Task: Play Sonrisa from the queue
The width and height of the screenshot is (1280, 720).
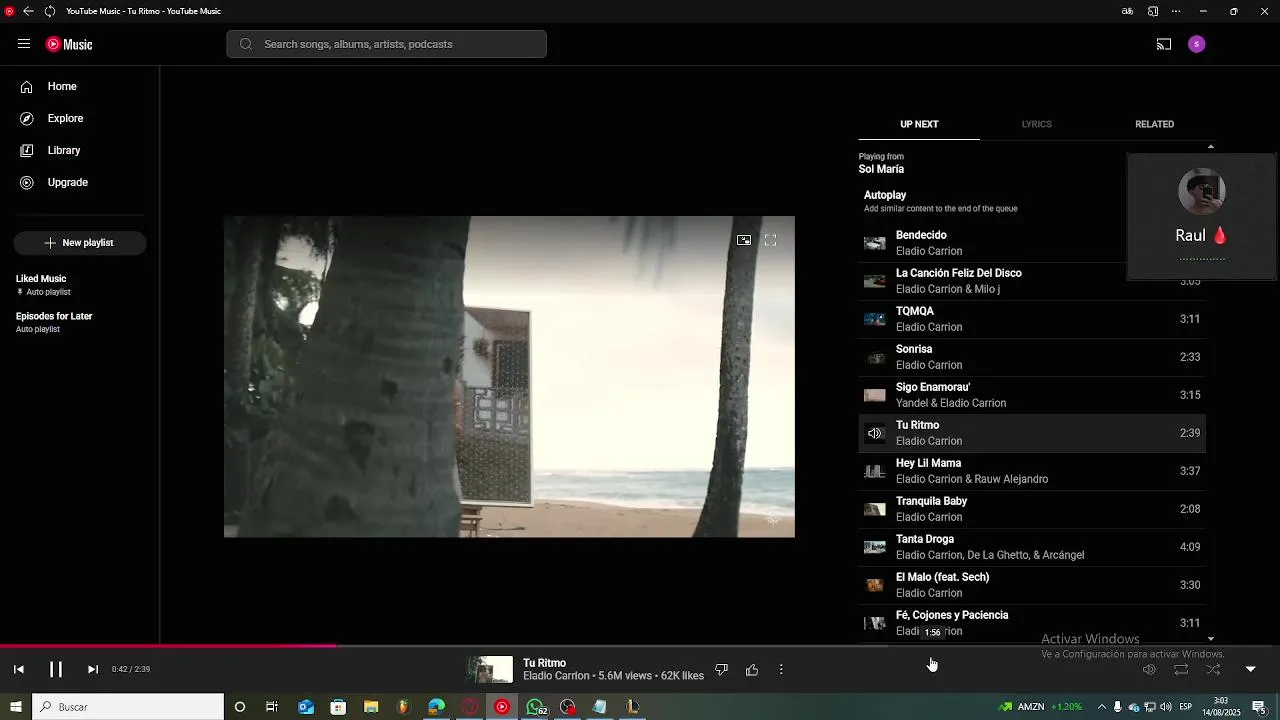Action: pos(1032,357)
